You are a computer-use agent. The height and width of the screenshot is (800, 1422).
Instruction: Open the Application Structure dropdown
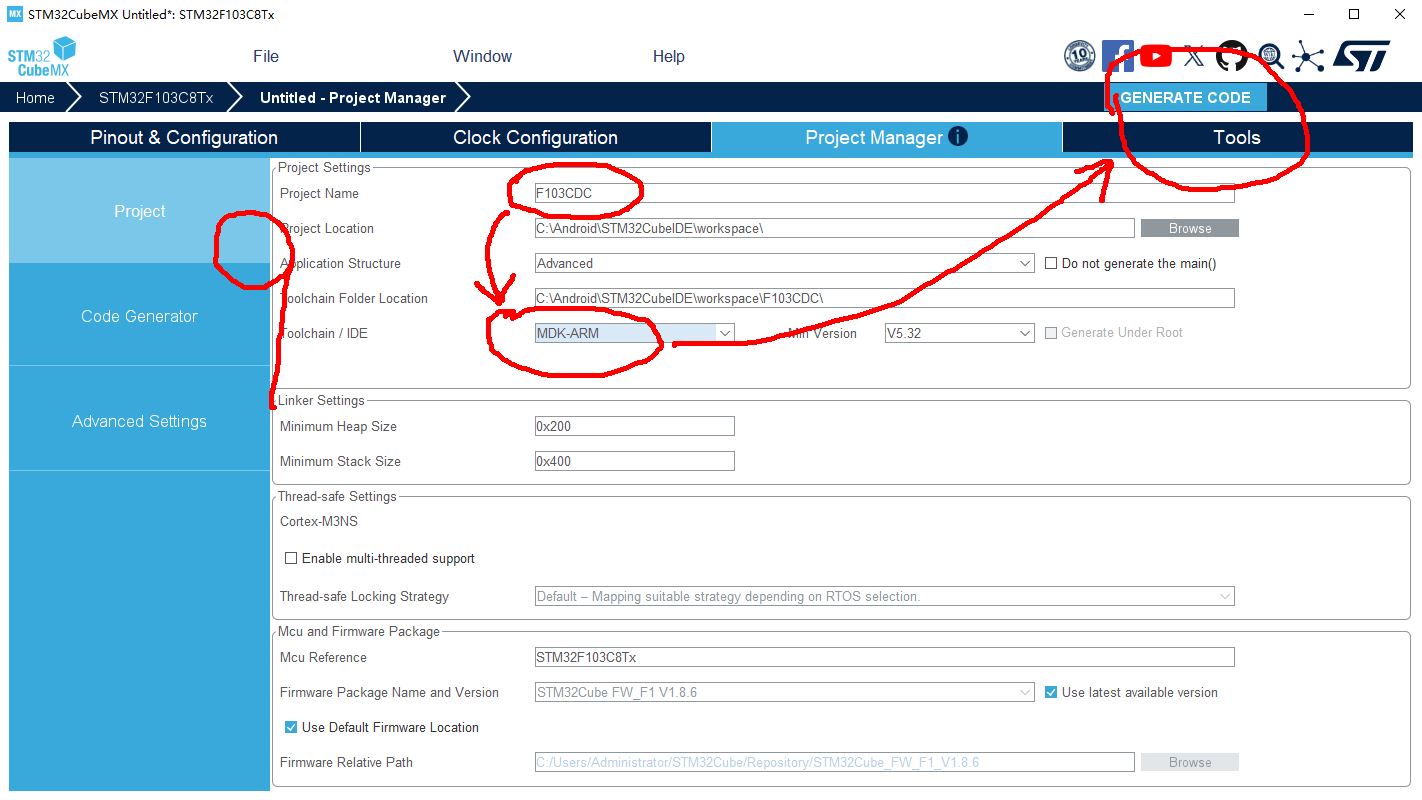785,263
